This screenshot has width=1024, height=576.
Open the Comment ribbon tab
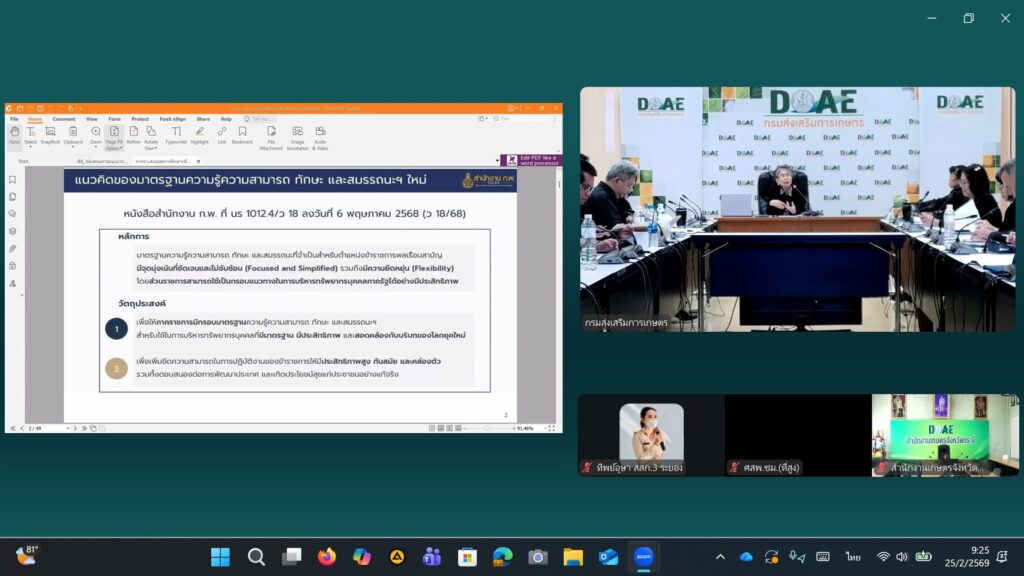(64, 119)
